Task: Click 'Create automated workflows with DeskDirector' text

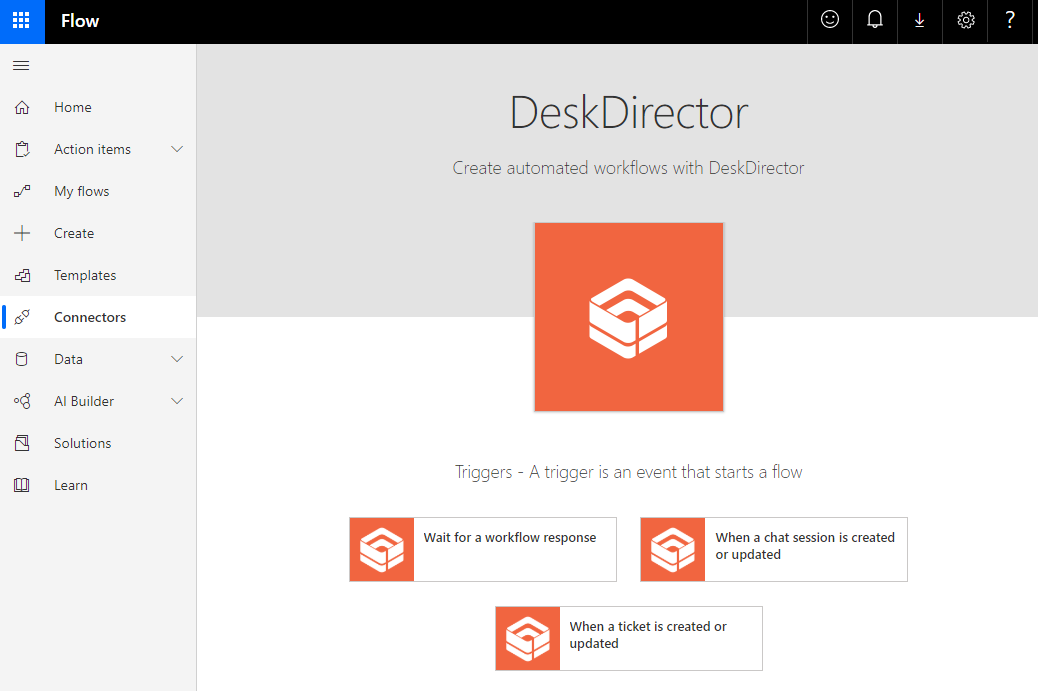Action: click(x=628, y=168)
